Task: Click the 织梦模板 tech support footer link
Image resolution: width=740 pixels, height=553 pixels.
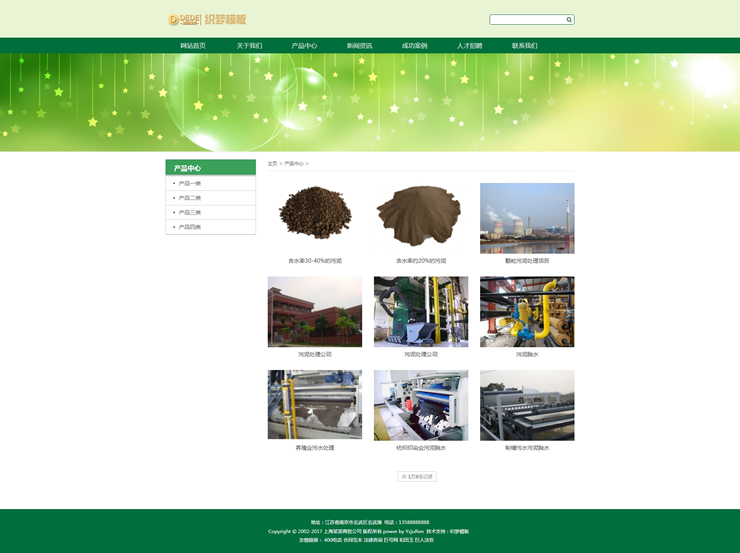Action: 459,531
